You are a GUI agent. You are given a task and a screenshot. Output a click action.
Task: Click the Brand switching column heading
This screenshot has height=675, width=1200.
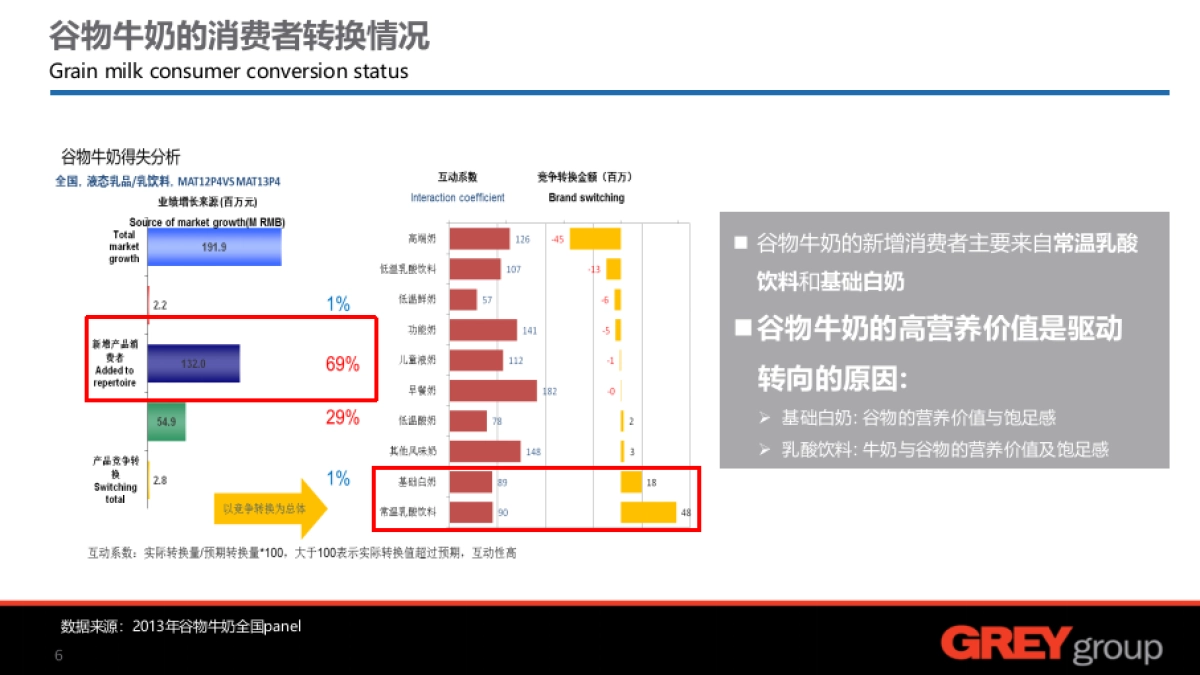(x=586, y=198)
